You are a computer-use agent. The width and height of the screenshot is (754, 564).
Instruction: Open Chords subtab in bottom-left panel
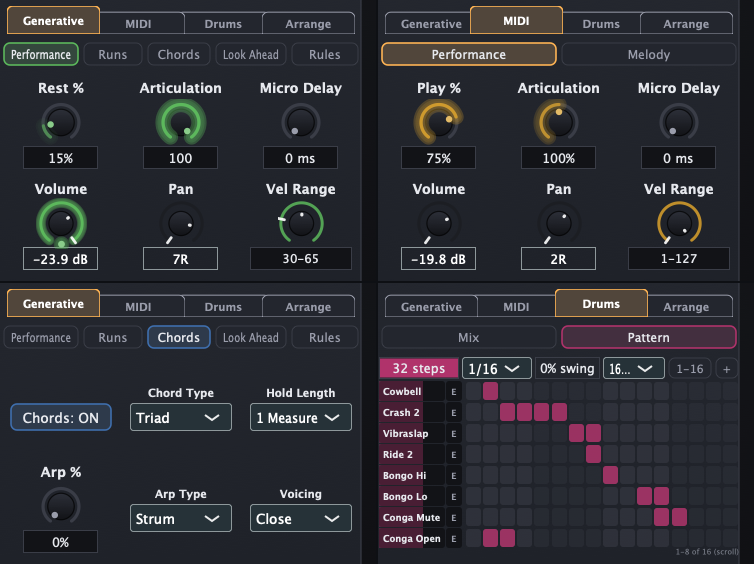tap(179, 337)
